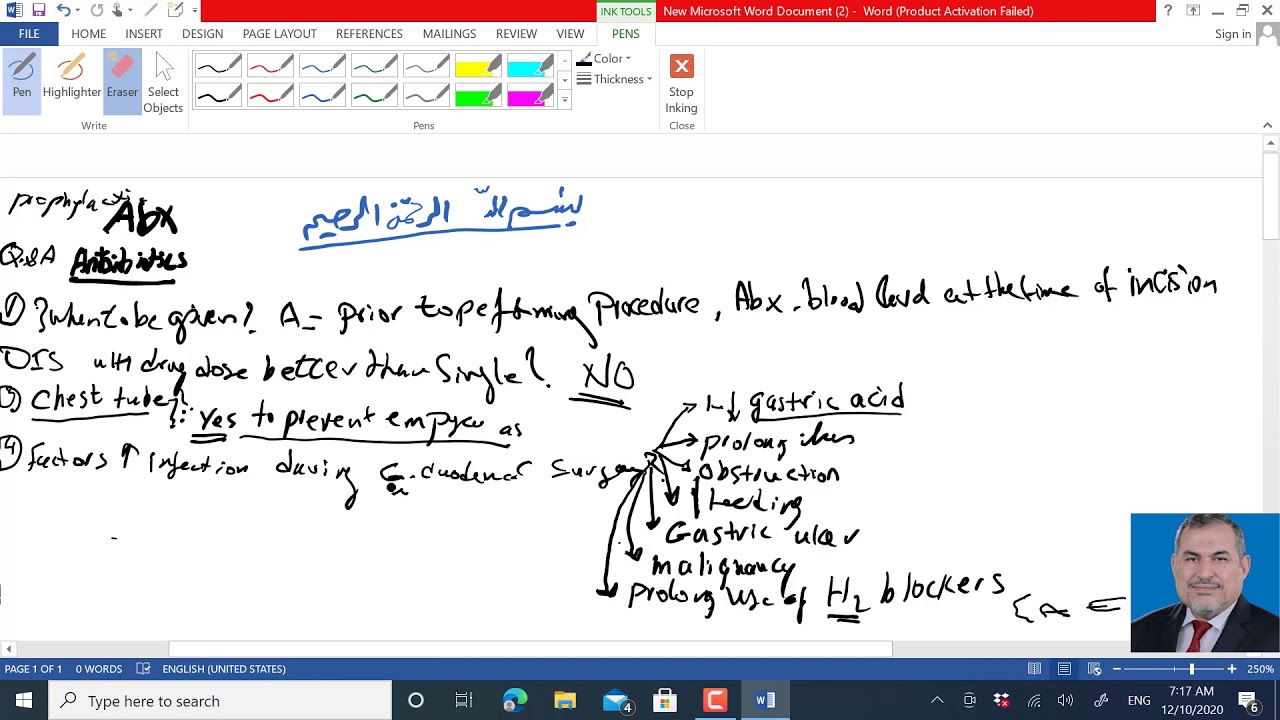
Task: Open the FILE tab
Action: click(29, 34)
